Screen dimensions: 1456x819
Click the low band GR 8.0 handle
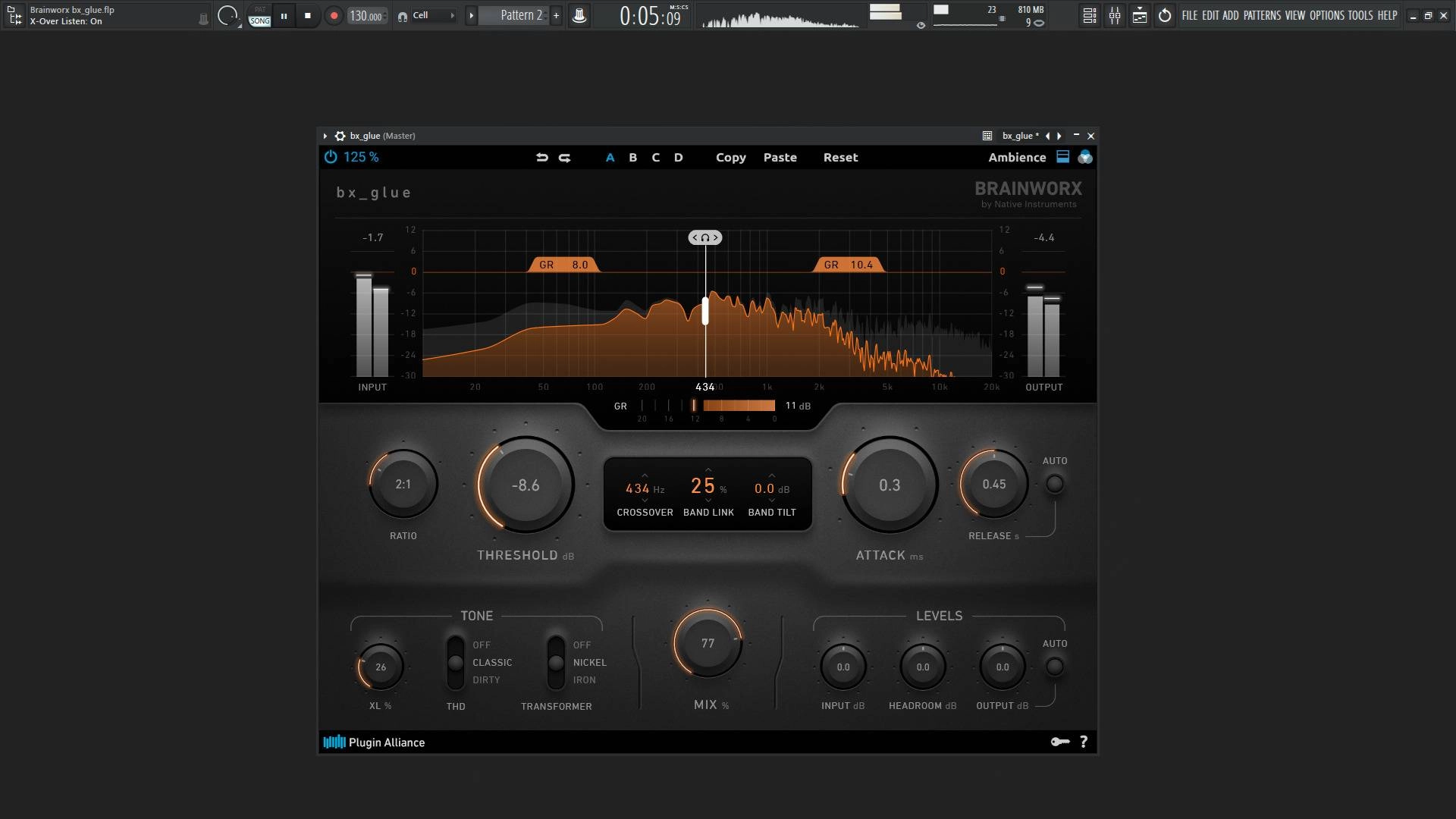tap(563, 265)
